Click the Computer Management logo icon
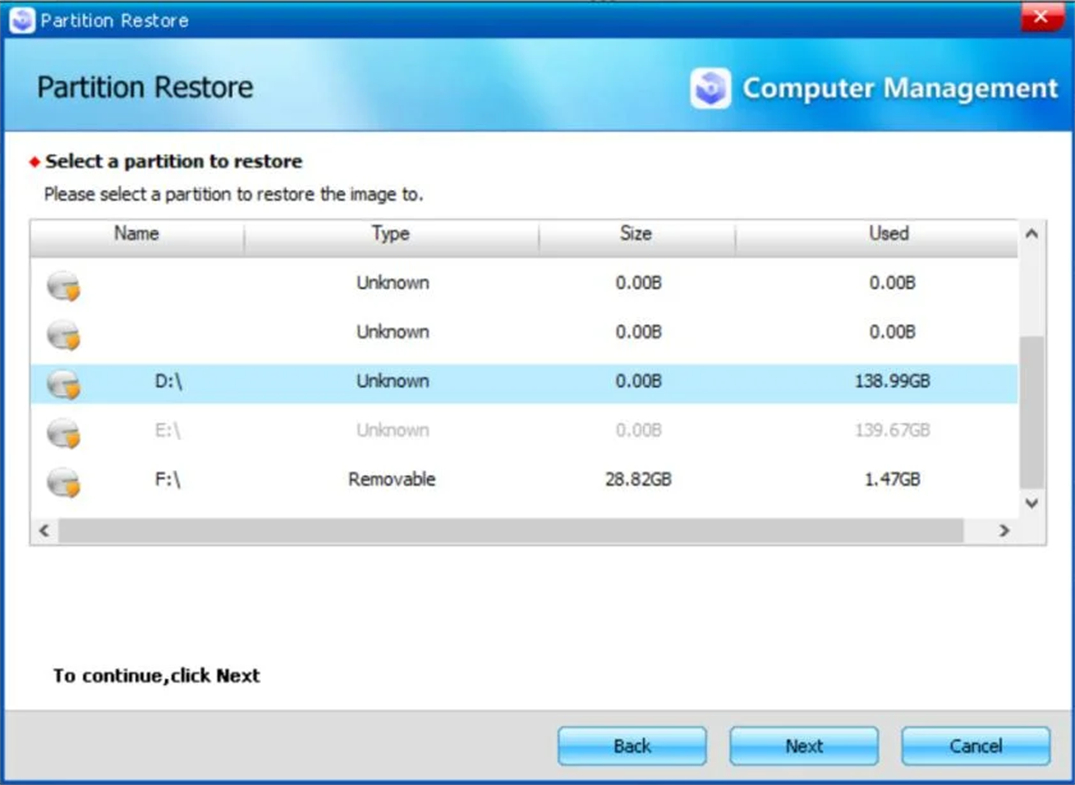The height and width of the screenshot is (785, 1075). pyautogui.click(x=710, y=89)
